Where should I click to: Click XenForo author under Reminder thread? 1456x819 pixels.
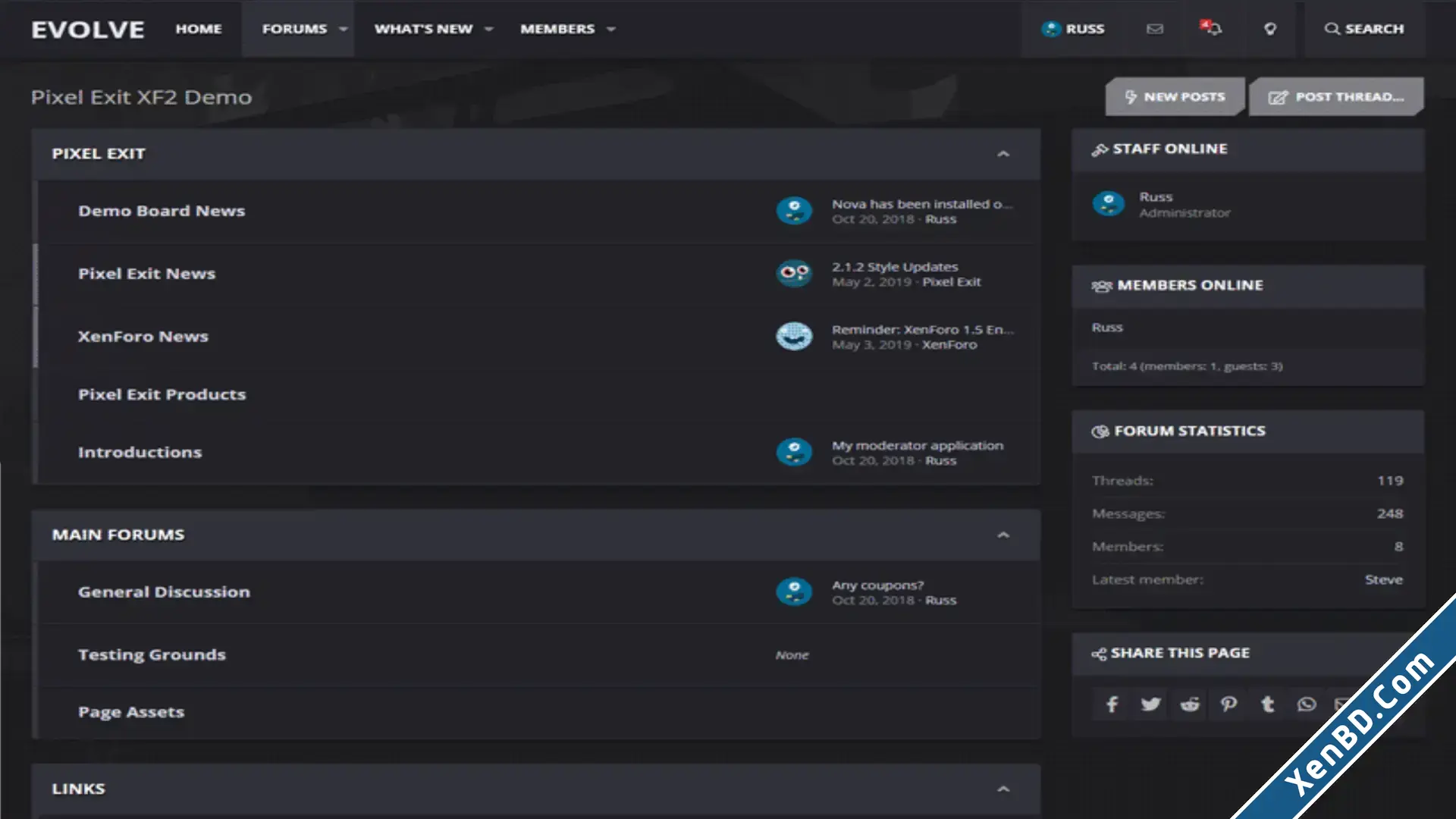949,345
